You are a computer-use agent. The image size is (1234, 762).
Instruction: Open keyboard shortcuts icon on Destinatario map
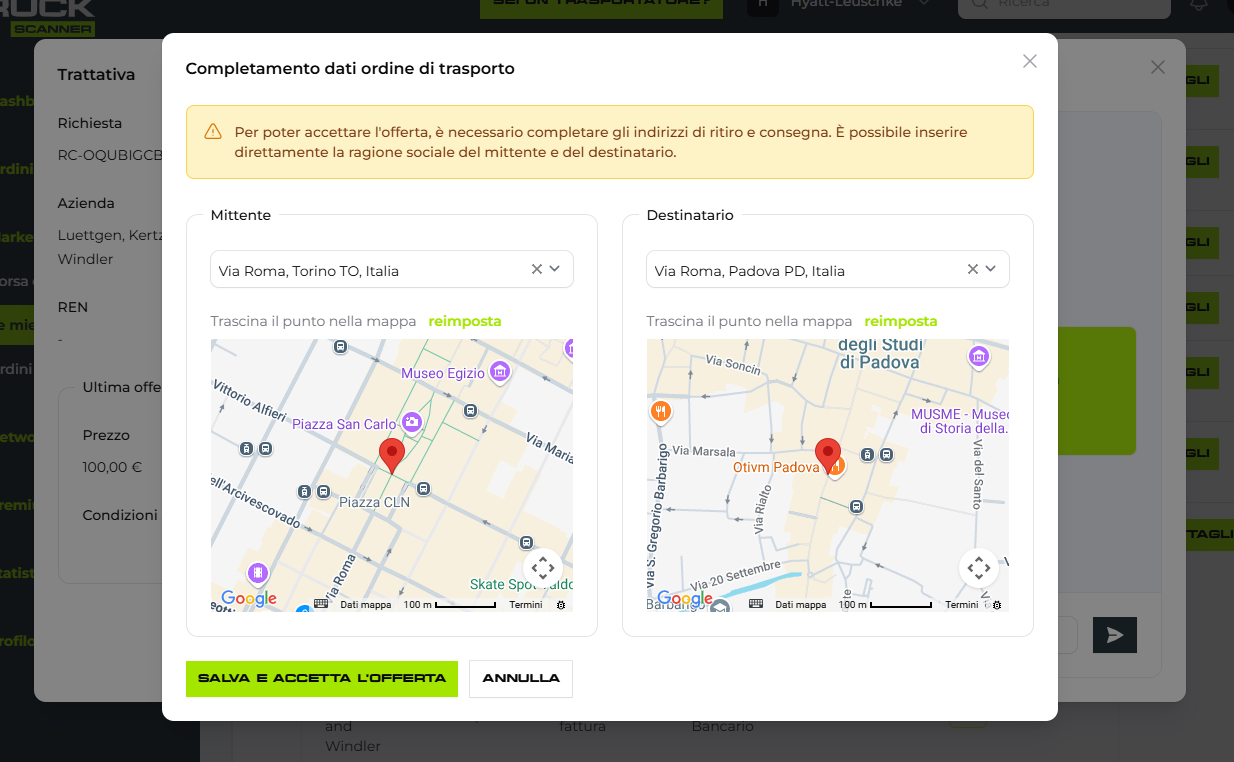[x=756, y=604]
